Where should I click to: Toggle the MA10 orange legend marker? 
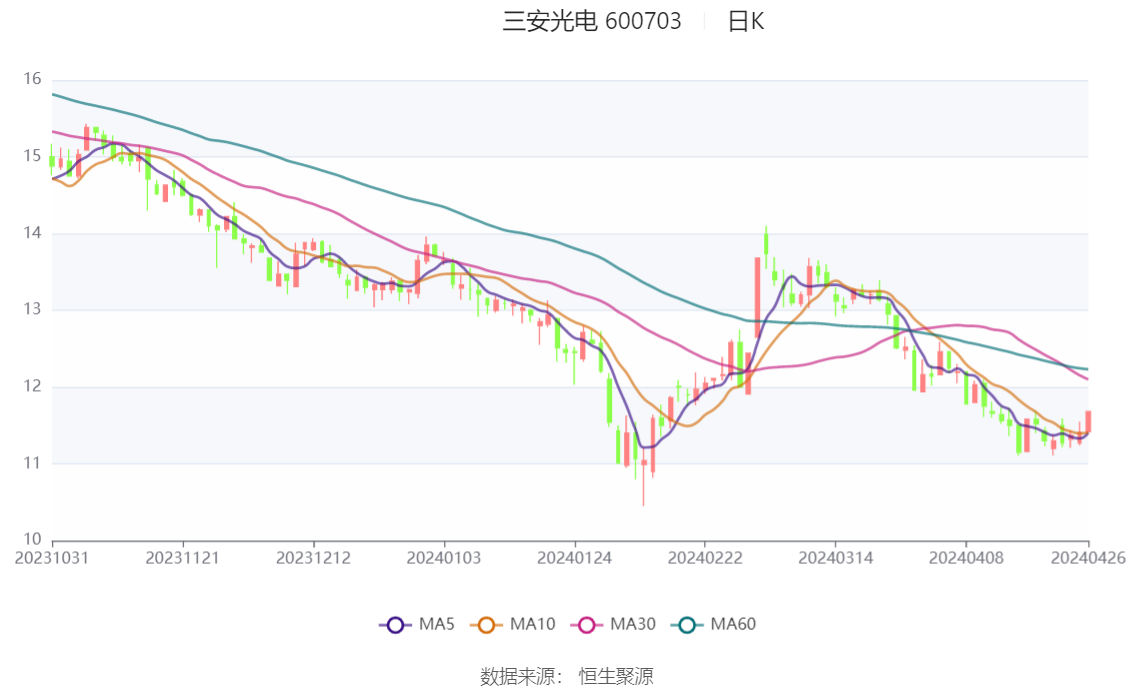tap(486, 625)
